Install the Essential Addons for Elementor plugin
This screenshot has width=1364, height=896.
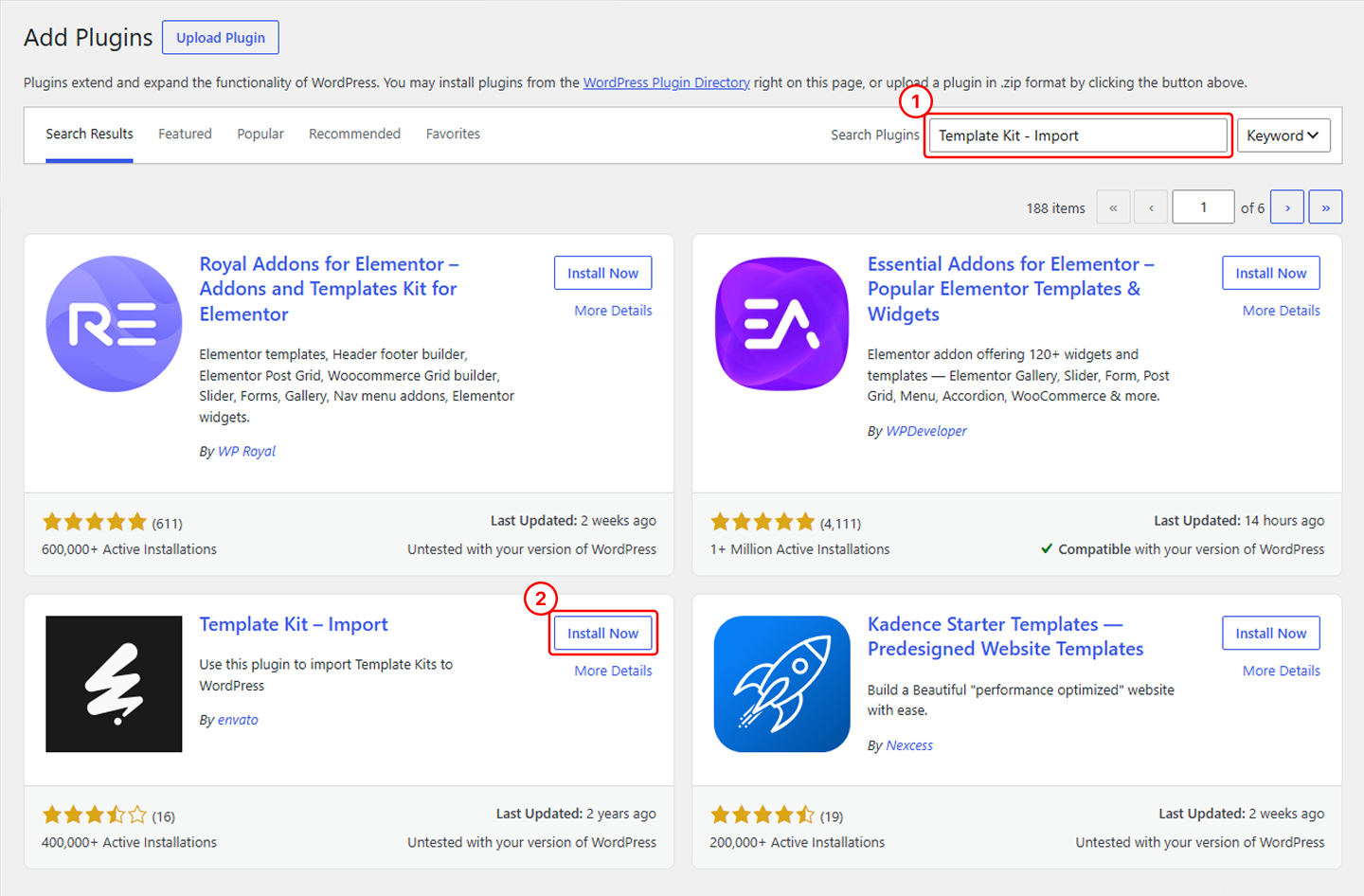[x=1271, y=273]
